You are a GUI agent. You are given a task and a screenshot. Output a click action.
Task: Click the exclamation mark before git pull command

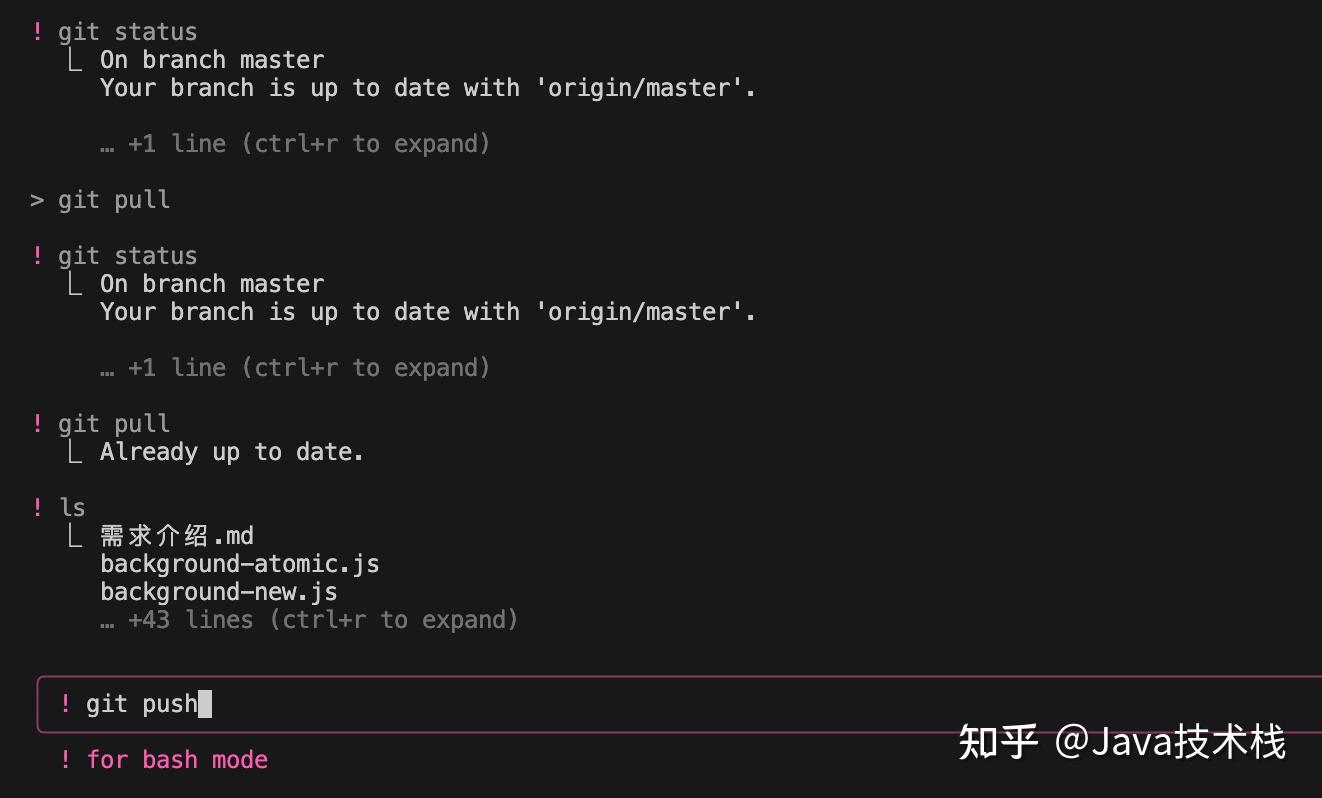(37, 424)
